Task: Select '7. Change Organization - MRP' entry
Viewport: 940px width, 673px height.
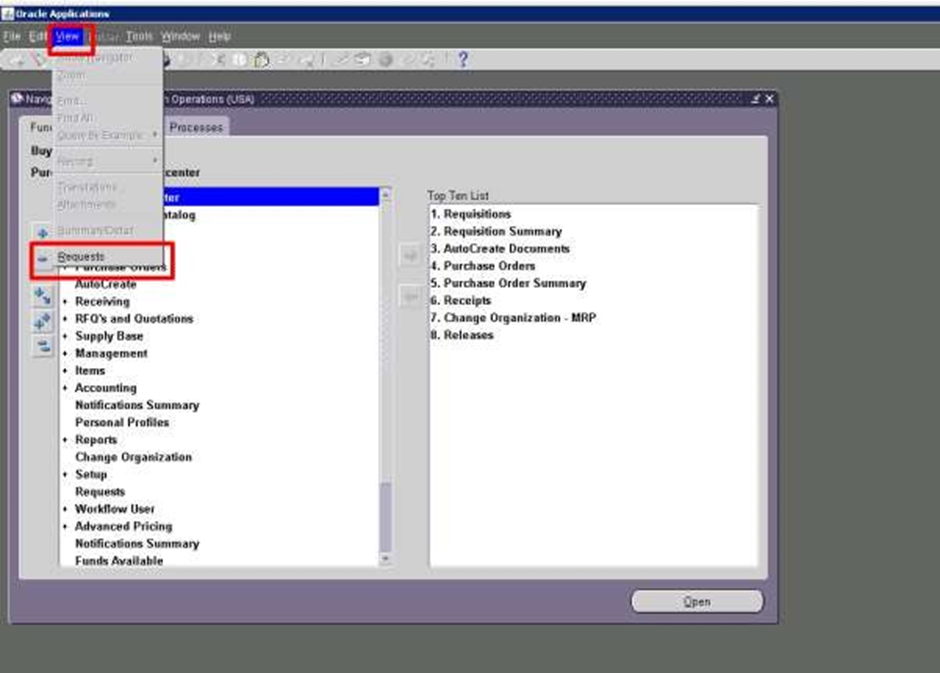Action: (514, 318)
